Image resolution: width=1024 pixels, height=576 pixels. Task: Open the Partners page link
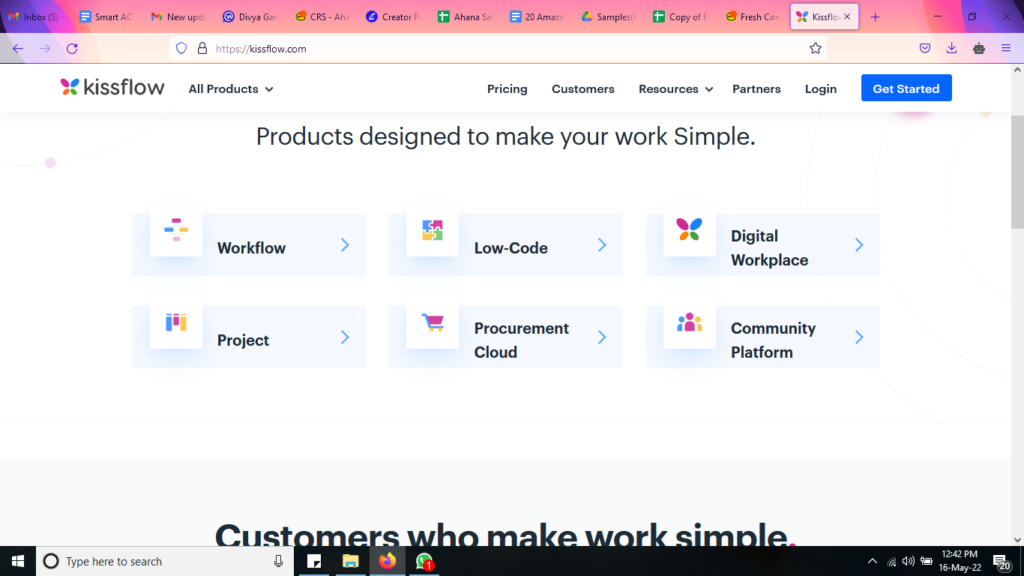pyautogui.click(x=756, y=89)
